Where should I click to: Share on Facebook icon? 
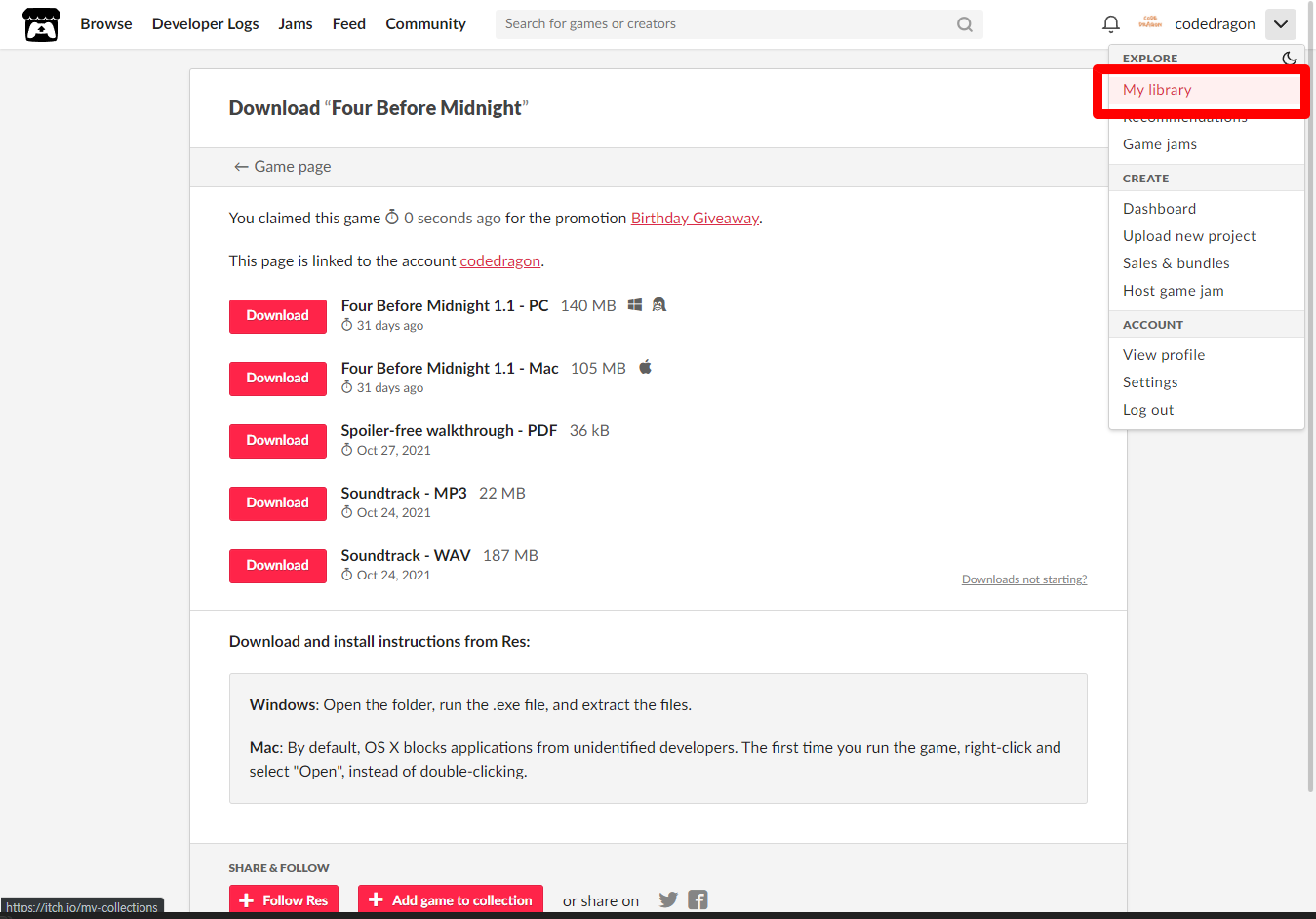click(x=698, y=899)
